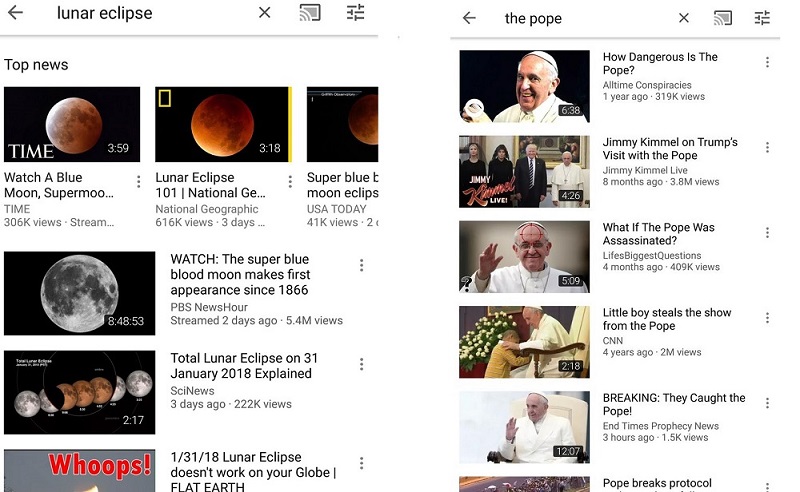The height and width of the screenshot is (492, 800).
Task: Play PBS NewsHour moon thumbnail 8:48:53
Action: click(80, 293)
